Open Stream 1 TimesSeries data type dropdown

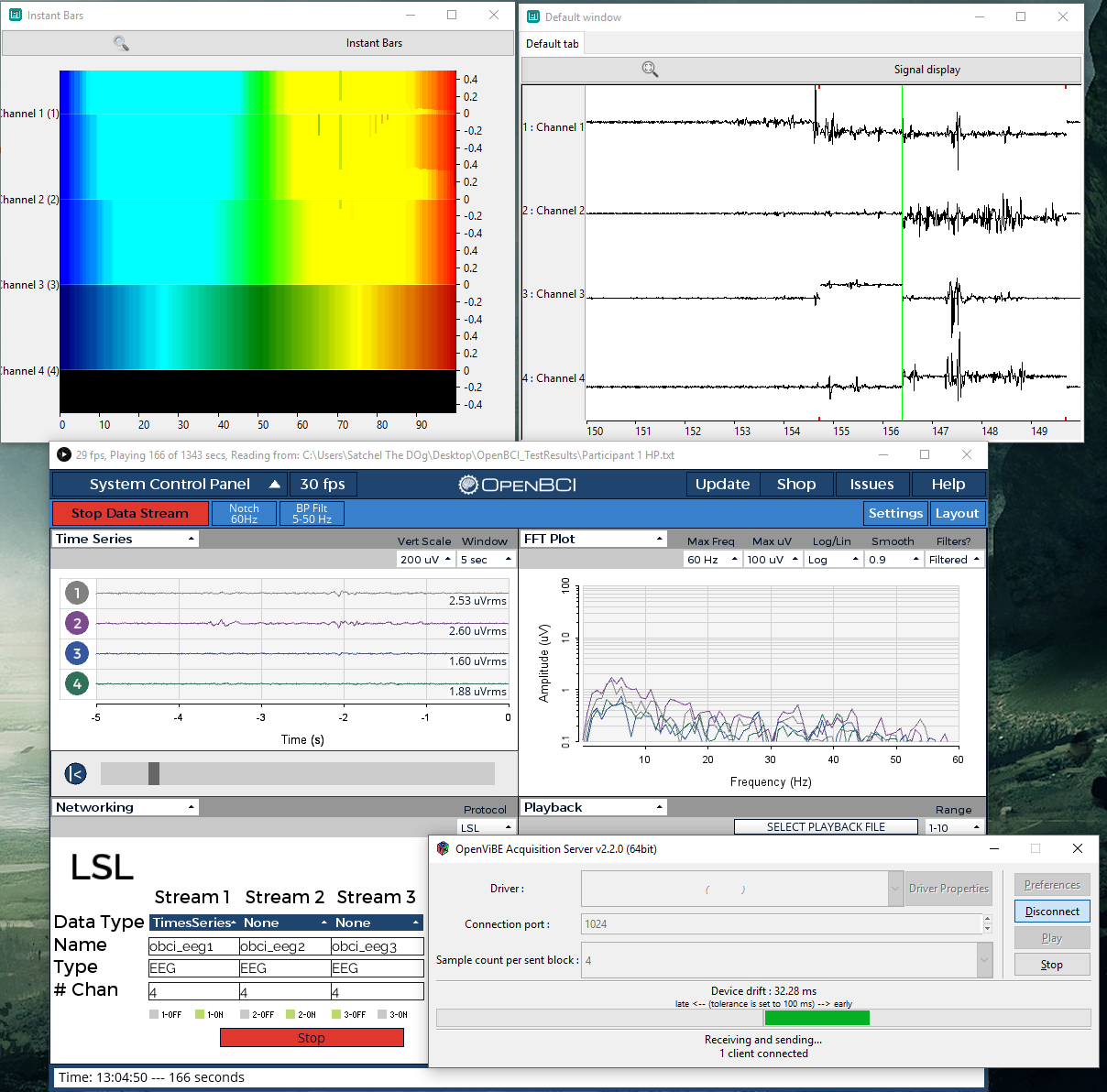pos(194,923)
